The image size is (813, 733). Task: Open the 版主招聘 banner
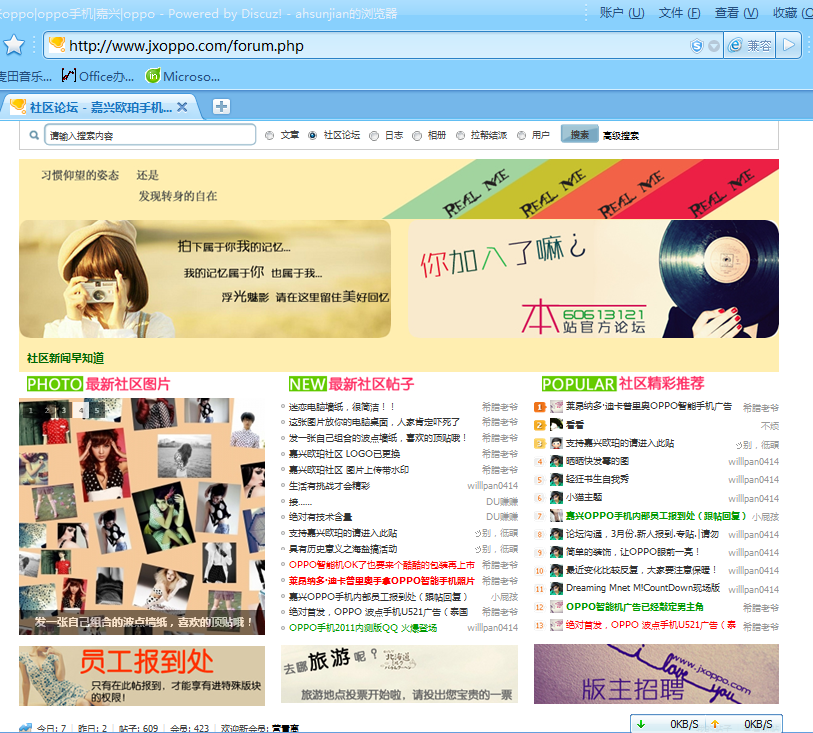pyautogui.click(x=656, y=674)
